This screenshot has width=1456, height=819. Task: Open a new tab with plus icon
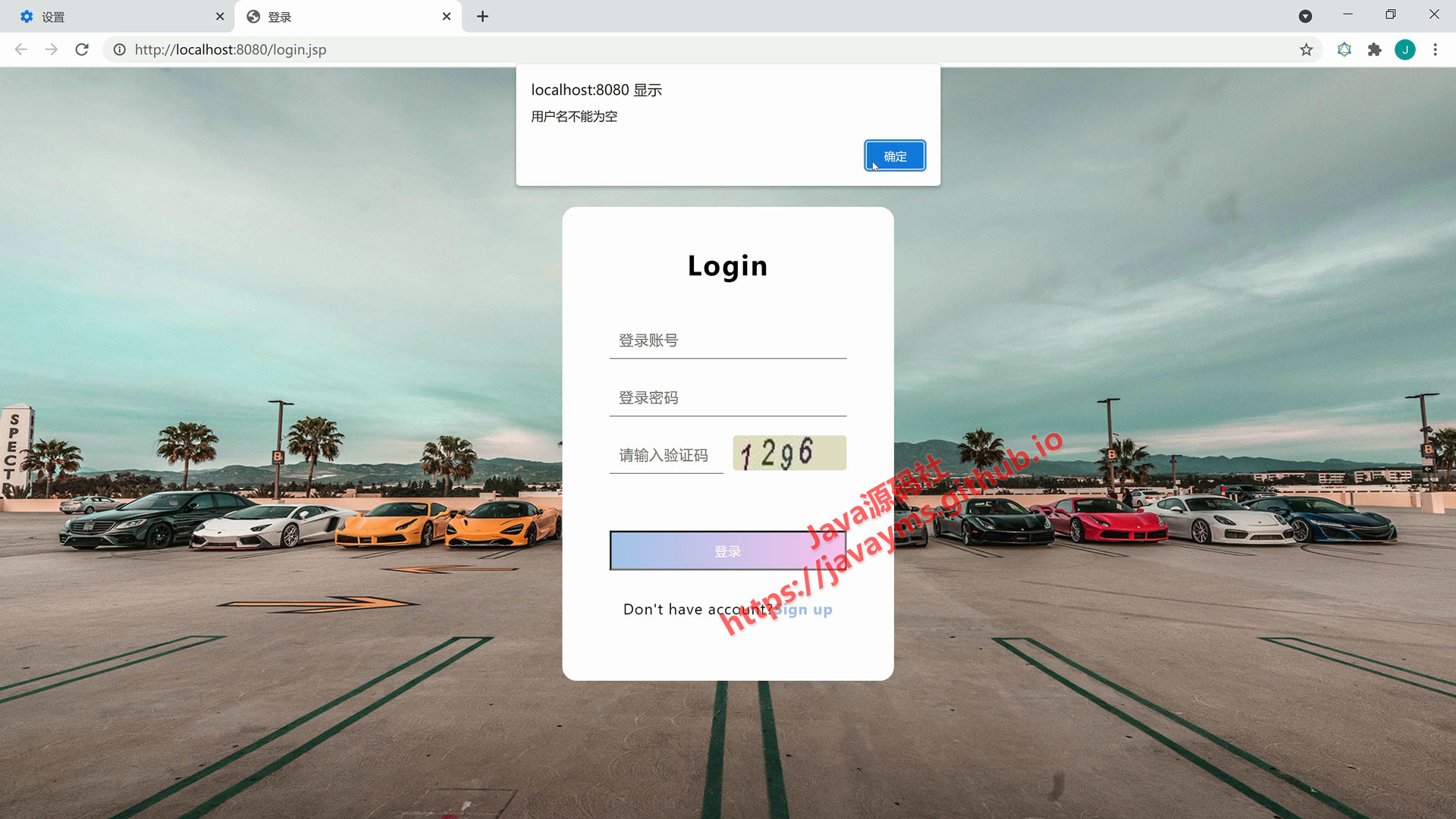click(482, 17)
